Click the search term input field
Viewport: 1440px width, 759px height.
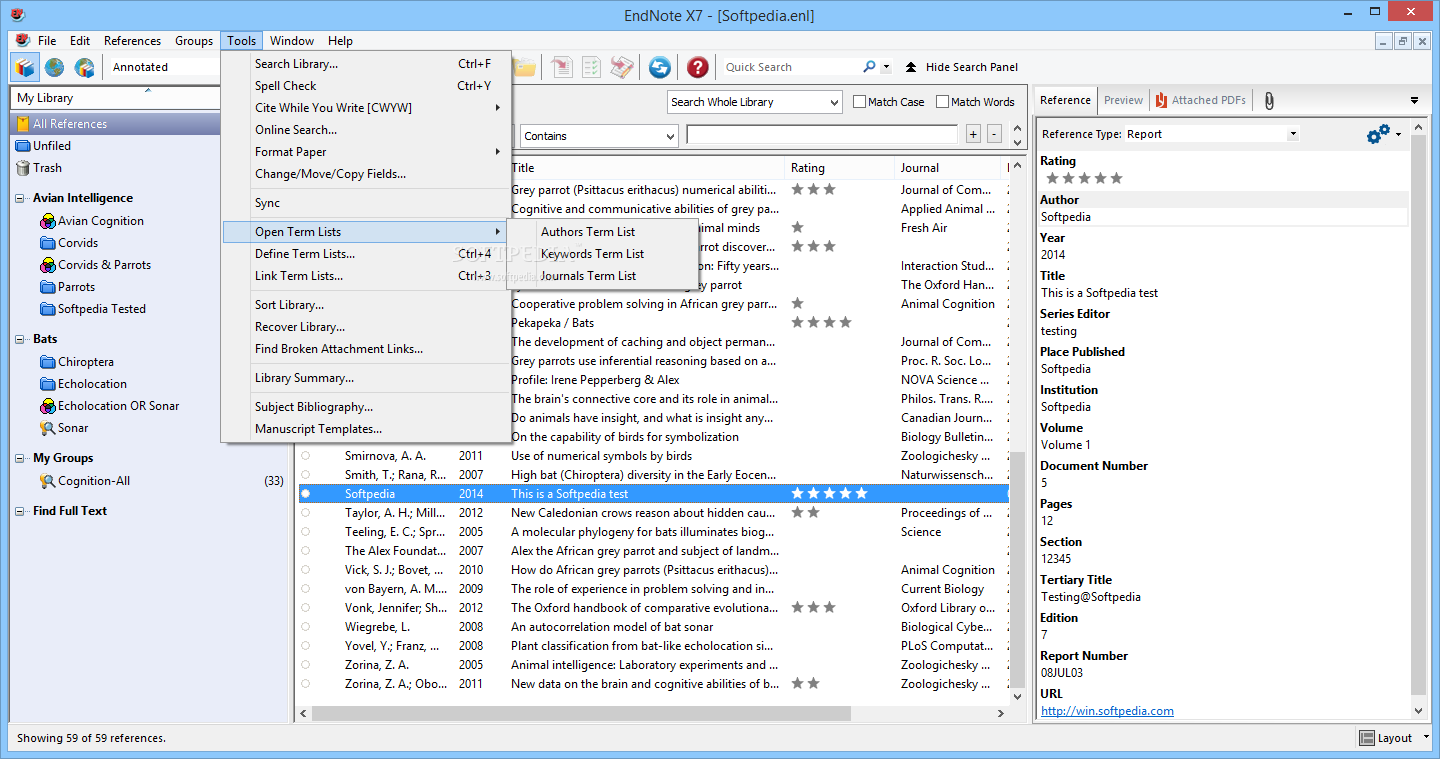(x=822, y=135)
